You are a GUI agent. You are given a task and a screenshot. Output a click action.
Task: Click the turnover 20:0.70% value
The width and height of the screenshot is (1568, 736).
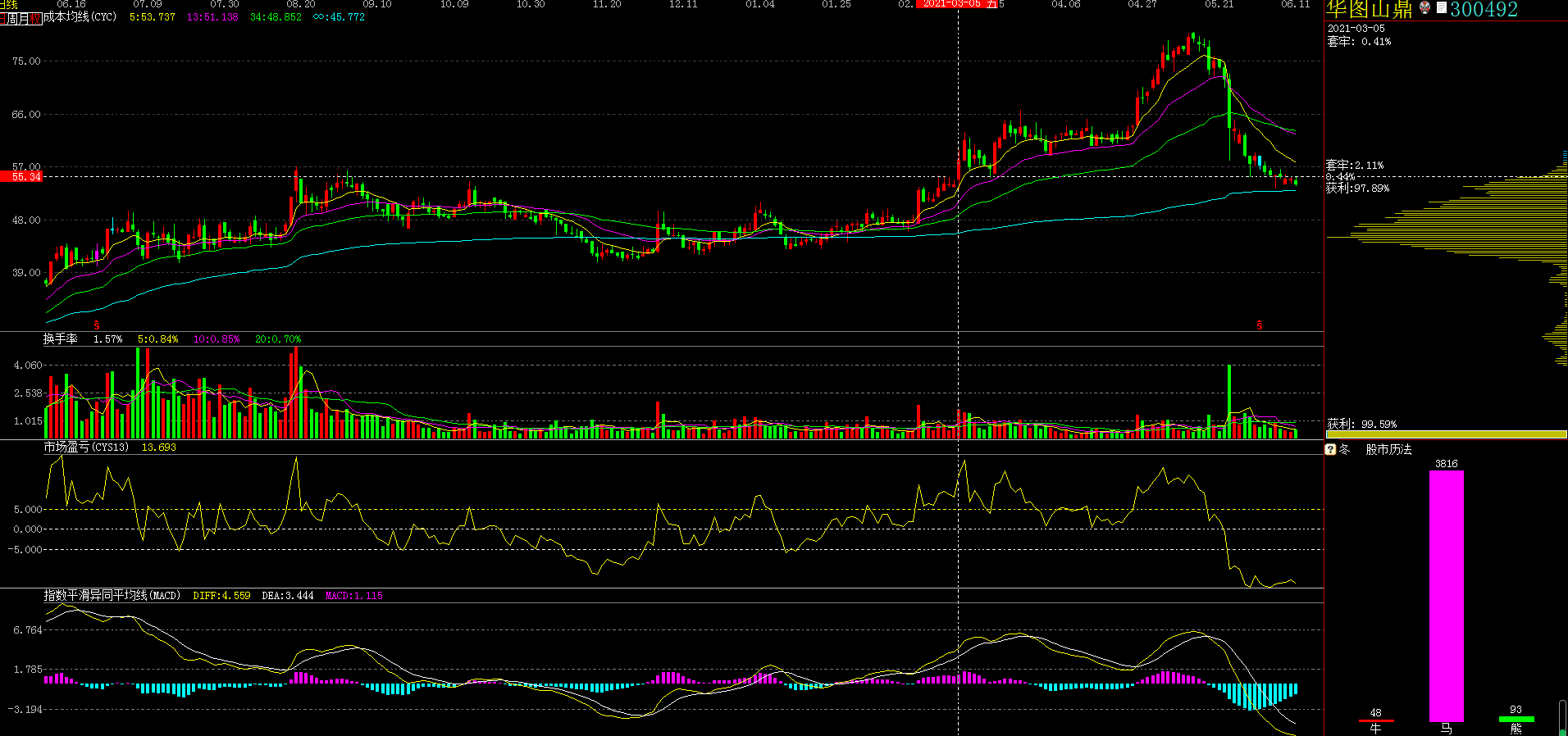point(278,338)
